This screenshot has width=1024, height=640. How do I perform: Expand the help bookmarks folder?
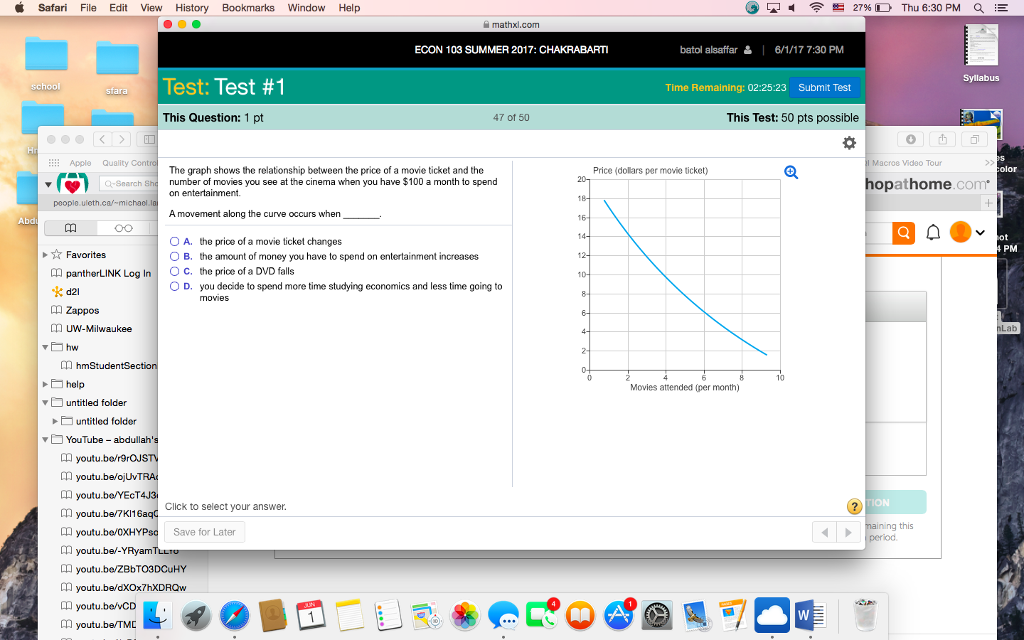point(45,384)
